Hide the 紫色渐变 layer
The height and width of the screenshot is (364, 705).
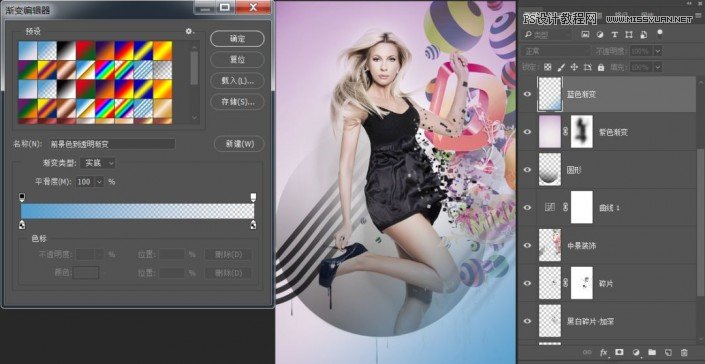(528, 132)
